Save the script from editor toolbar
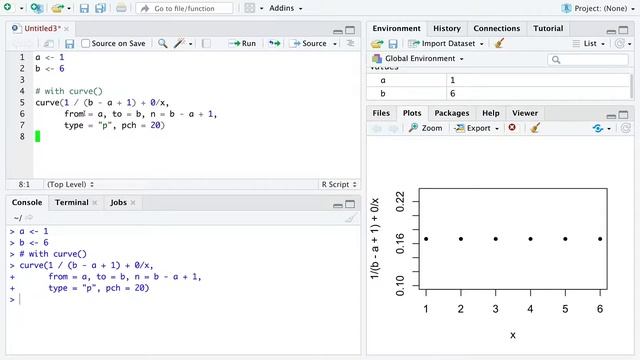 (x=70, y=43)
